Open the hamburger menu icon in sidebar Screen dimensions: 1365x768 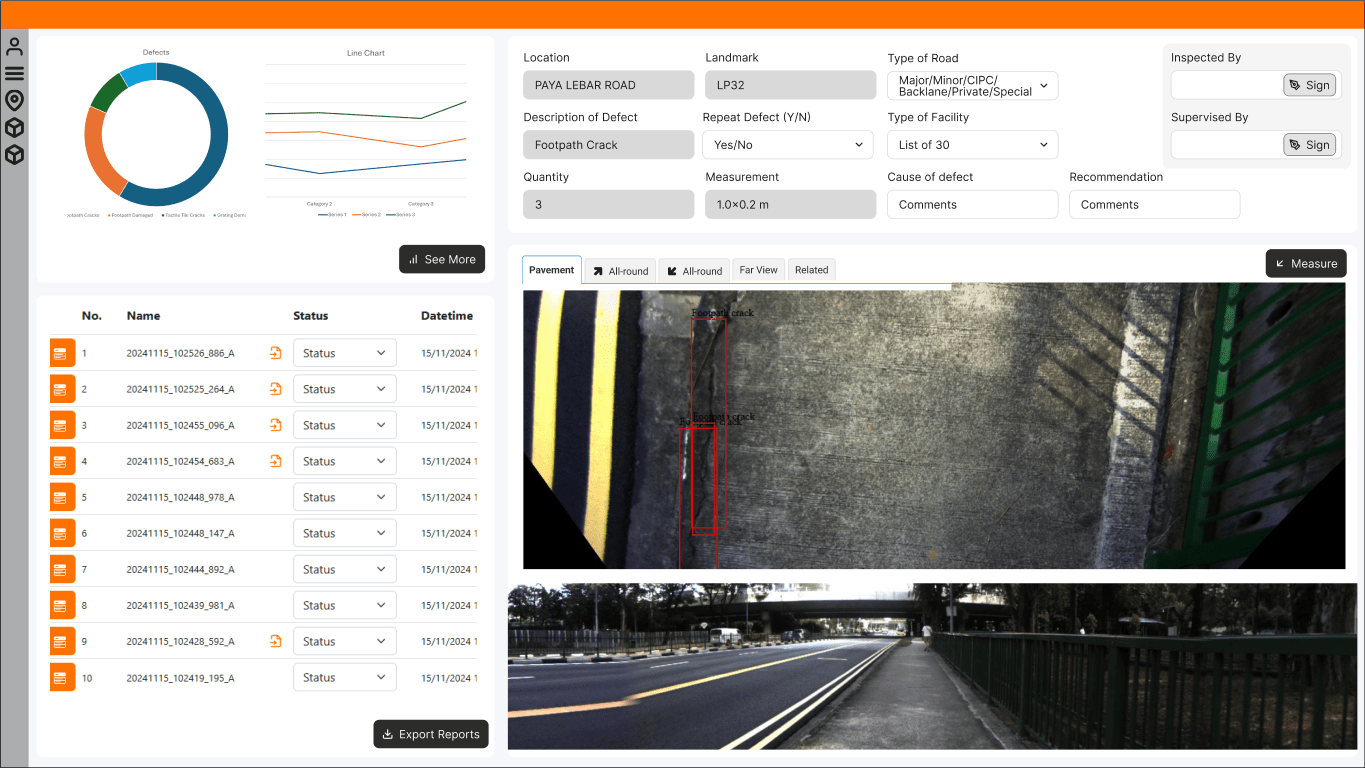14,73
